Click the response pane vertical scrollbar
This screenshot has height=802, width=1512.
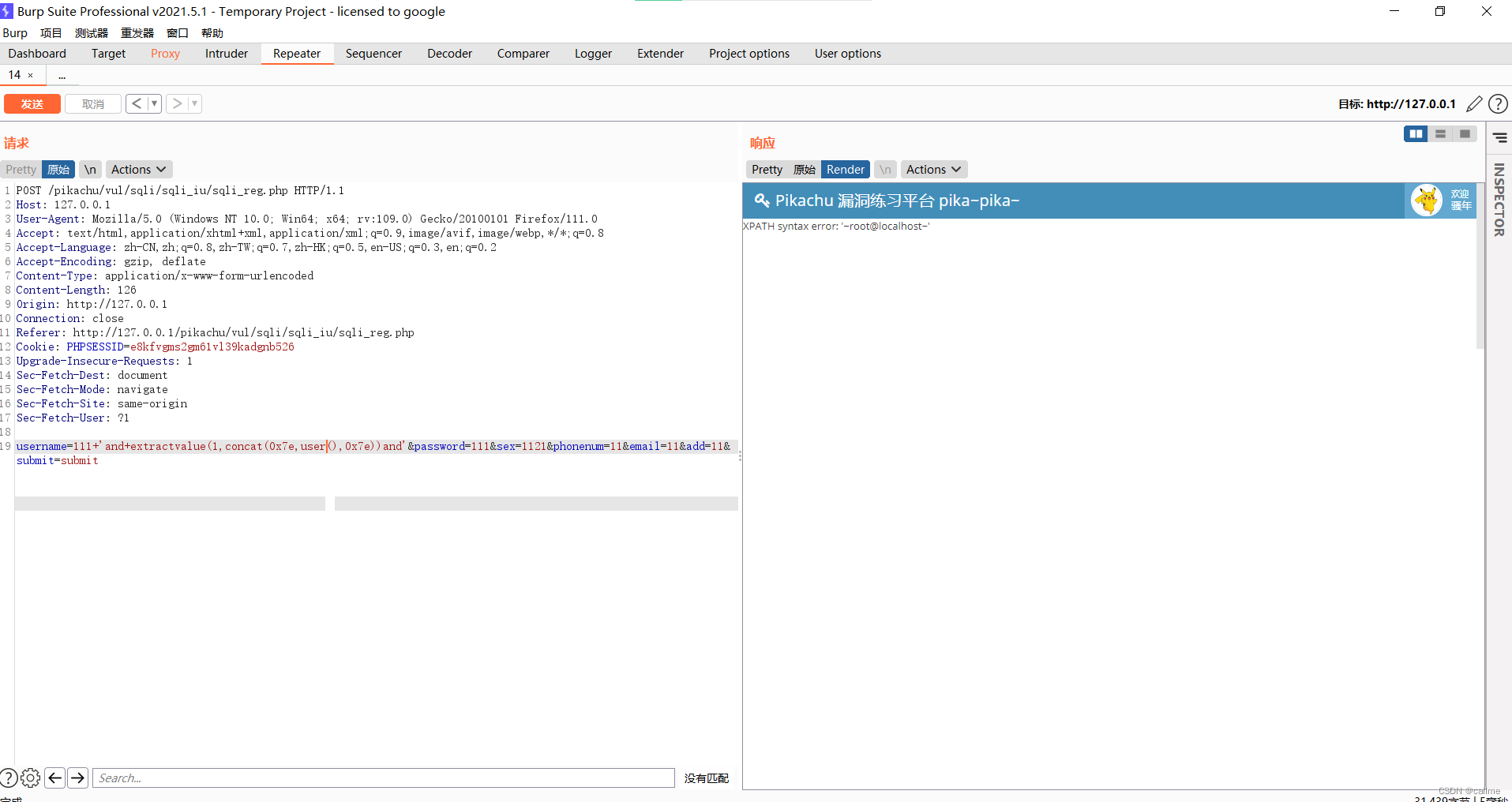(1480, 266)
